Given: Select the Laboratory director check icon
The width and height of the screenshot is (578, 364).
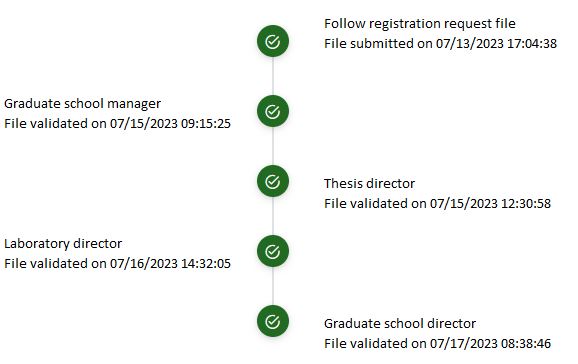Looking at the screenshot, I should (x=273, y=251).
